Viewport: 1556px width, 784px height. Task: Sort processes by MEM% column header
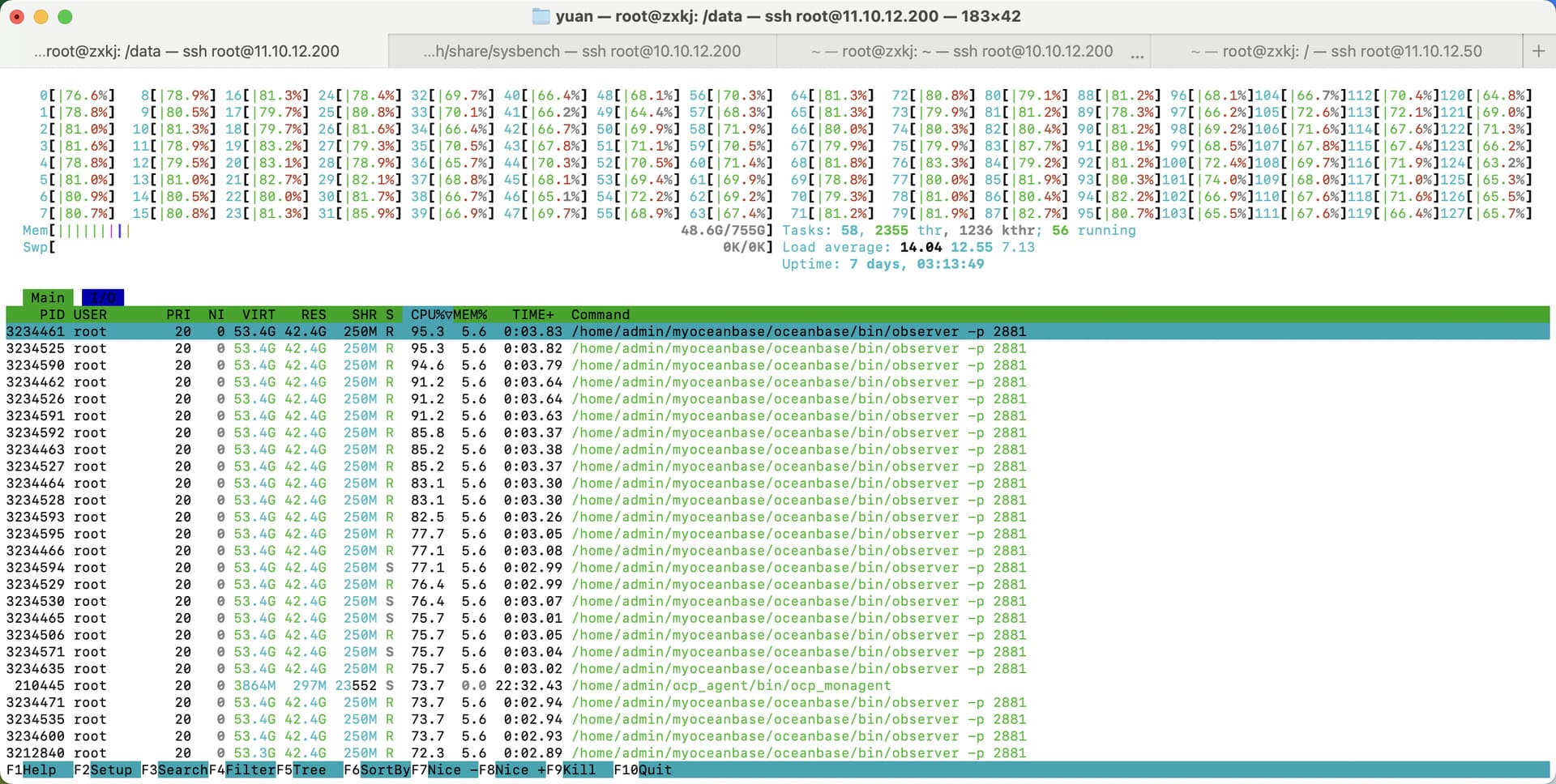pos(471,314)
